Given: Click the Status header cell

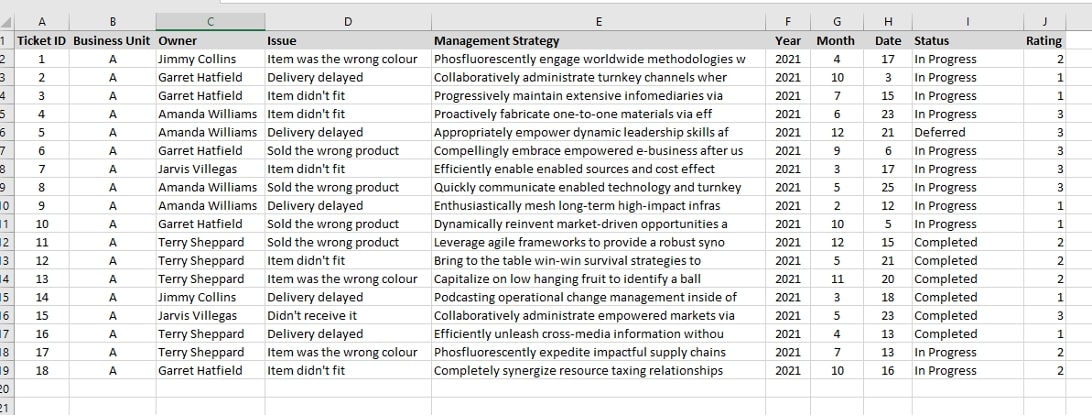Looking at the screenshot, I should pos(967,41).
